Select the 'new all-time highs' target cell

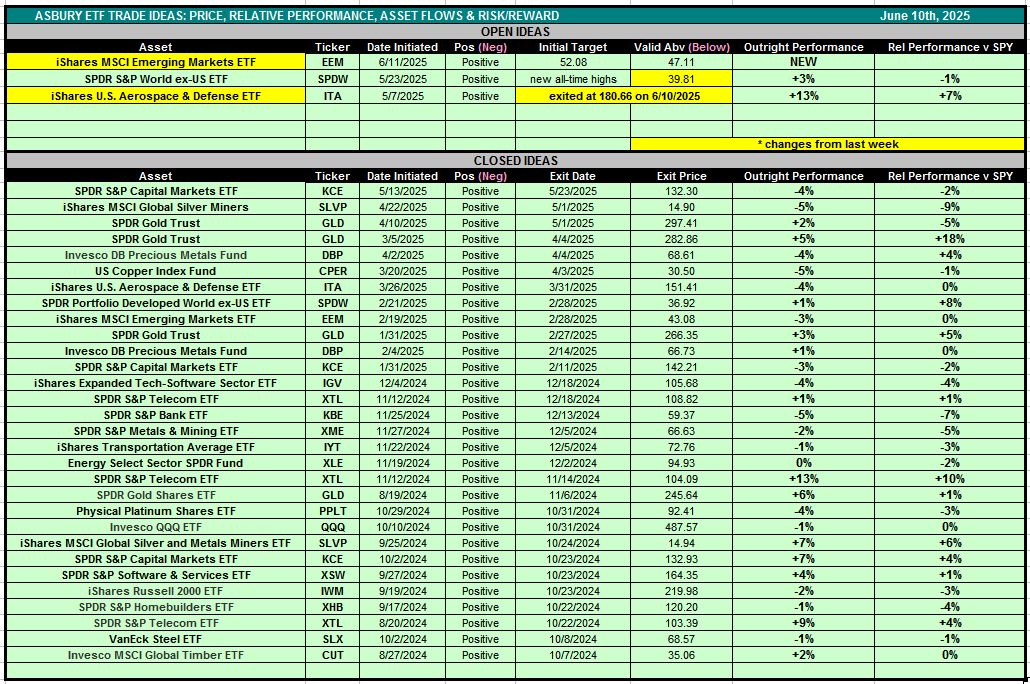tap(573, 79)
